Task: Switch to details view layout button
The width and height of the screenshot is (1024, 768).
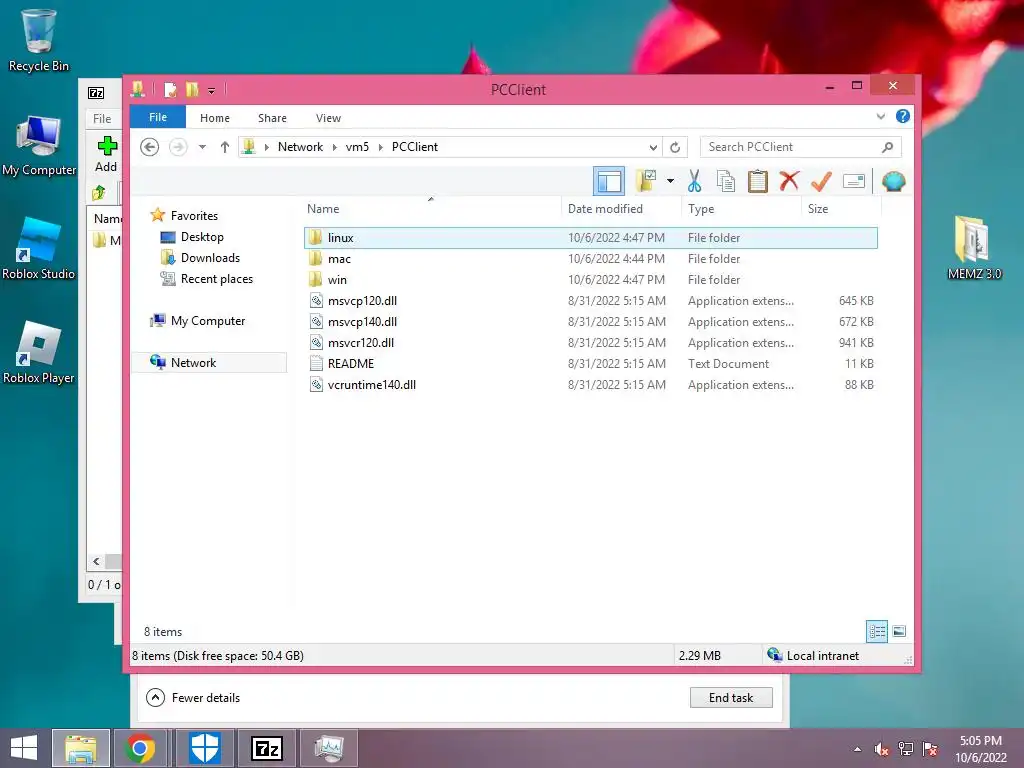Action: coord(877,631)
